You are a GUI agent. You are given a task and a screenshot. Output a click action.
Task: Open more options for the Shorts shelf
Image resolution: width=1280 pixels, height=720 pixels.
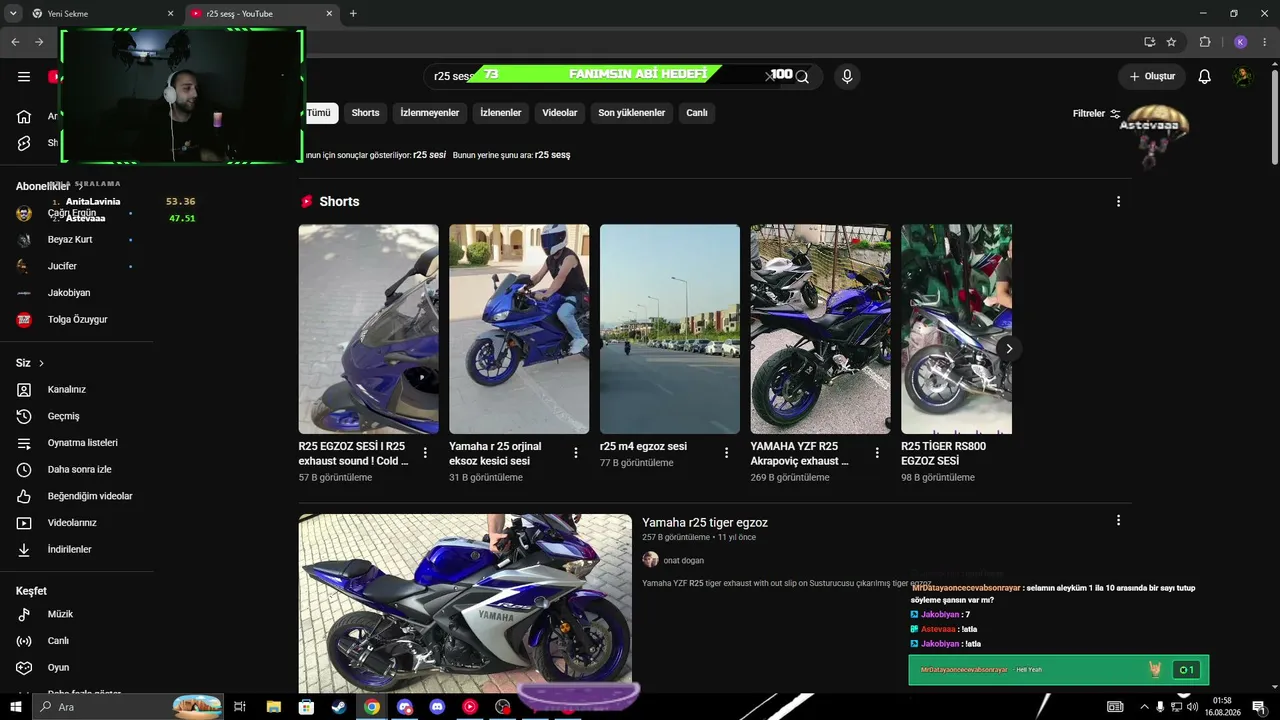(x=1118, y=201)
